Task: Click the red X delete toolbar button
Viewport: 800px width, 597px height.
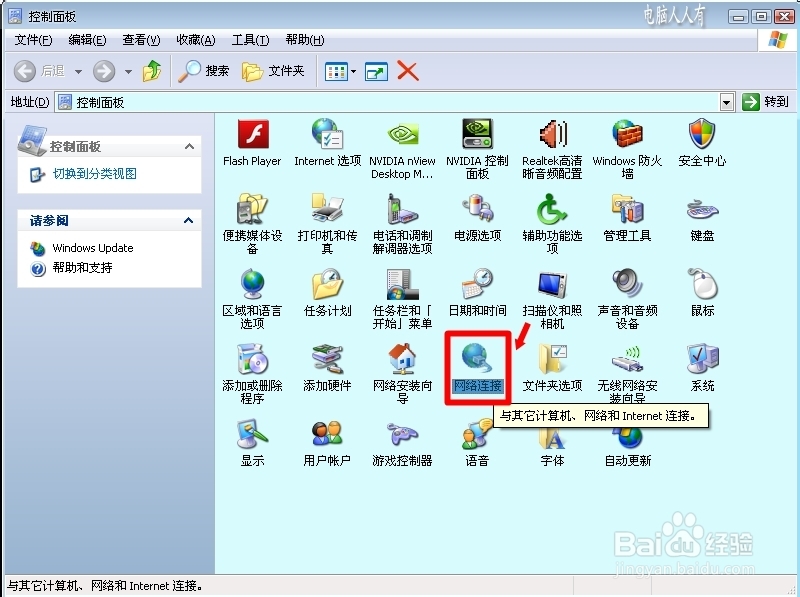Action: point(408,71)
